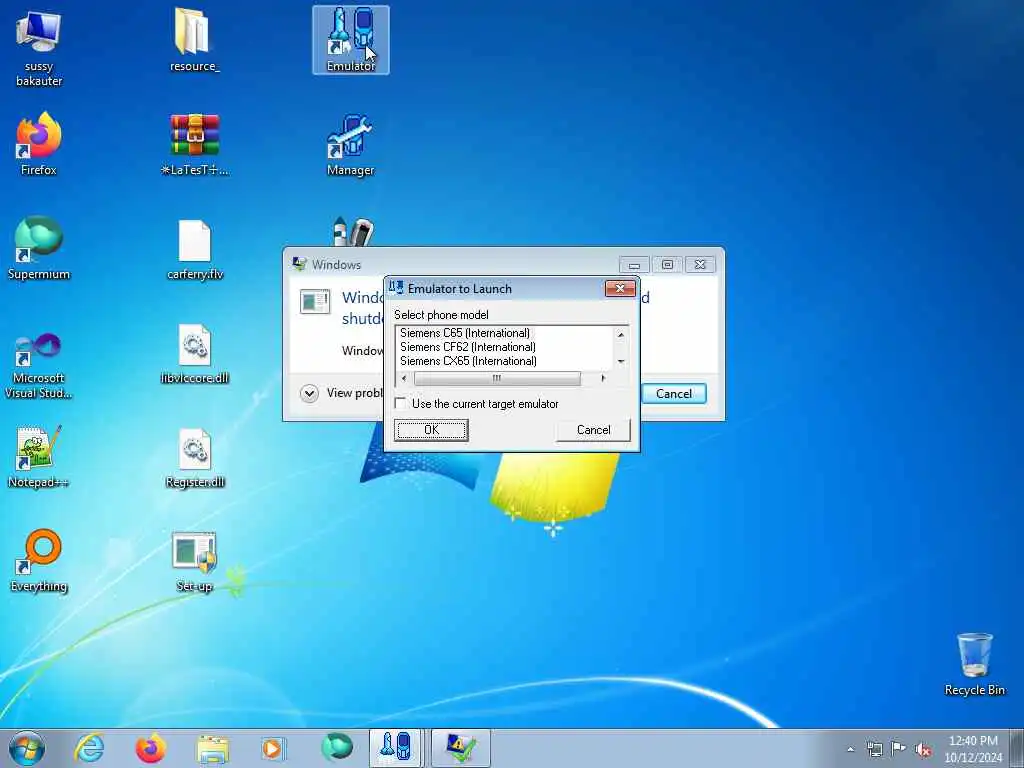The height and width of the screenshot is (768, 1024).
Task: Select the libvlccore.dll file icon
Action: (x=194, y=353)
